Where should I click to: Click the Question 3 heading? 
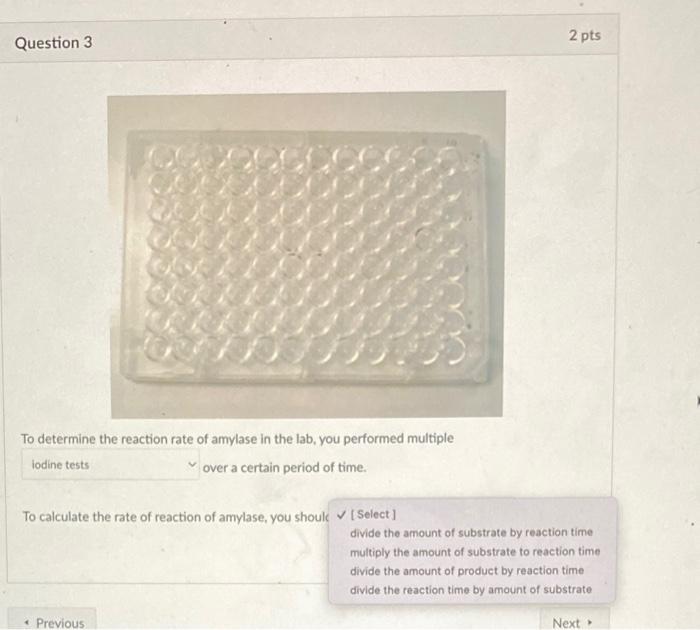54,43
